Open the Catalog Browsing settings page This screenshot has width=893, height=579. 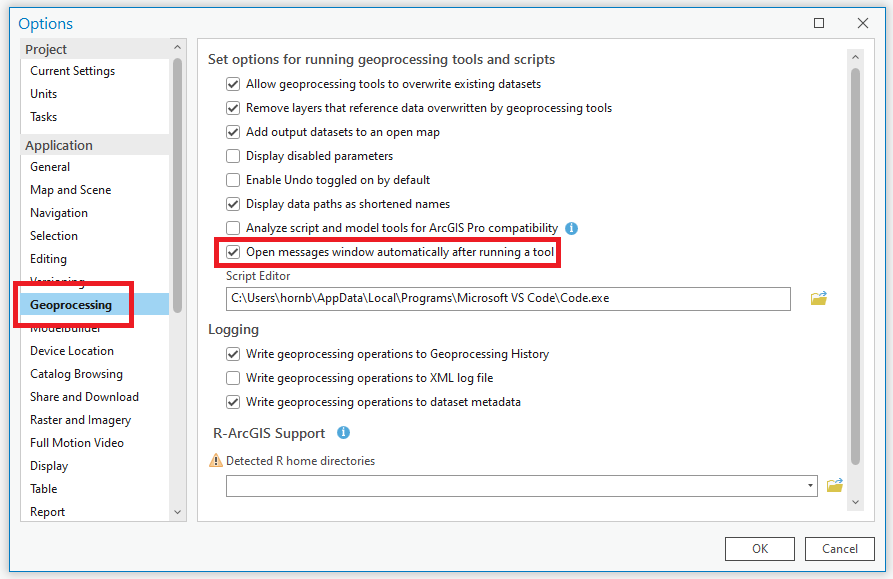[x=76, y=373]
